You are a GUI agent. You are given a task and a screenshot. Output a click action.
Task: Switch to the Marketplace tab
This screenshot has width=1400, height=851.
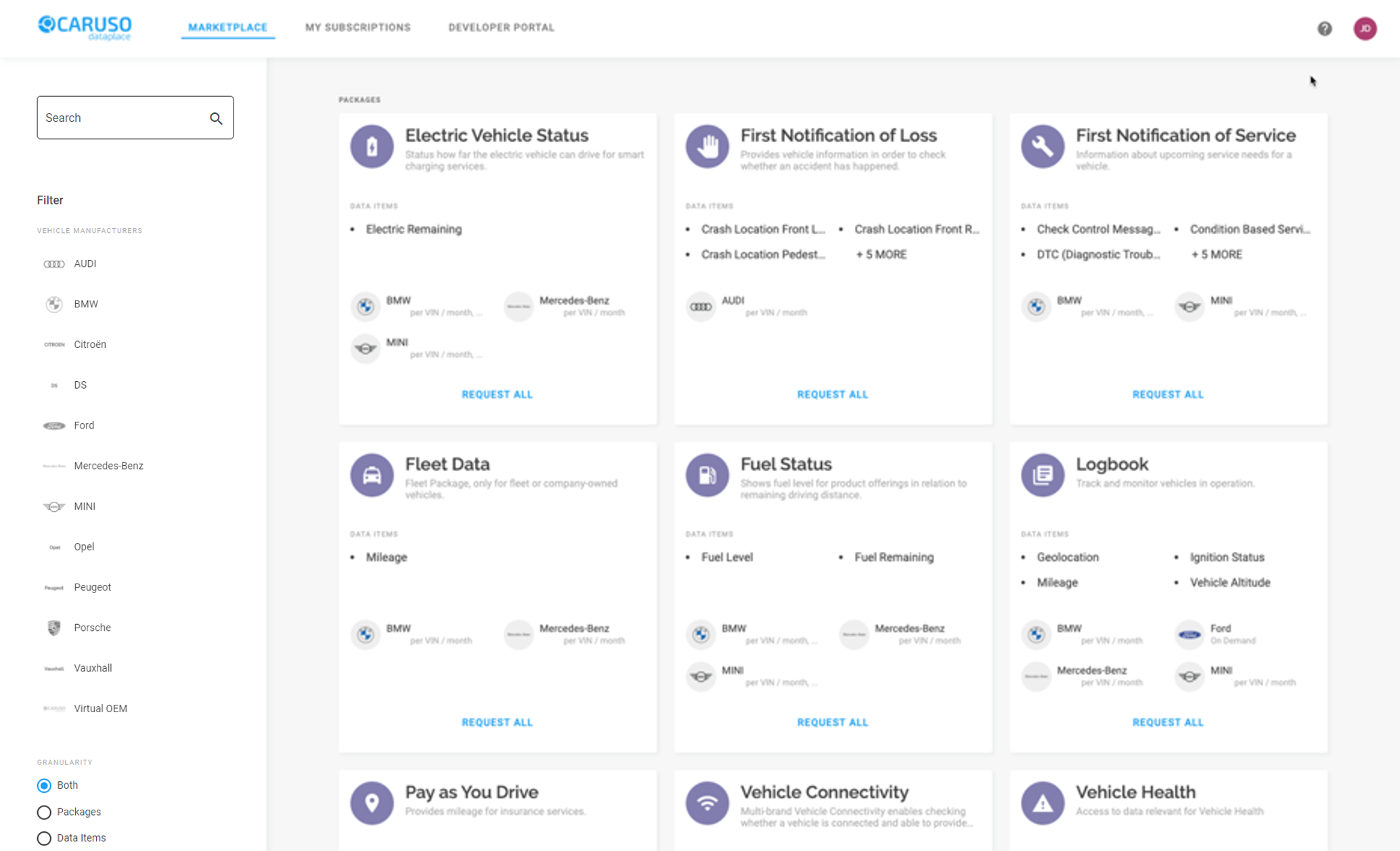[227, 28]
